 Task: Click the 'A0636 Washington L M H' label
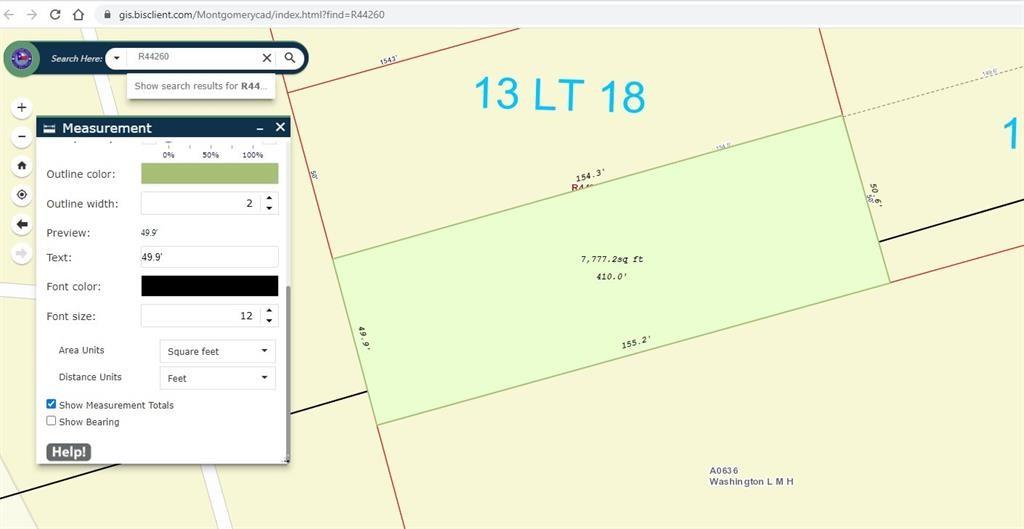pyautogui.click(x=751, y=476)
